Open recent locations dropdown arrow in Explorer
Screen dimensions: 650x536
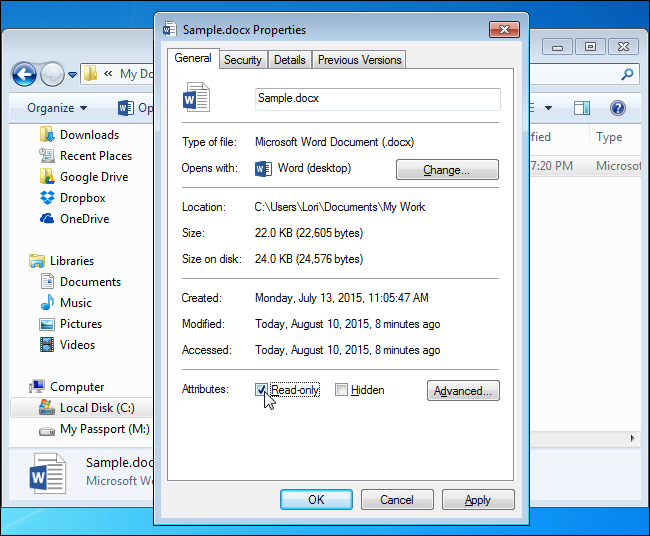tap(73, 75)
